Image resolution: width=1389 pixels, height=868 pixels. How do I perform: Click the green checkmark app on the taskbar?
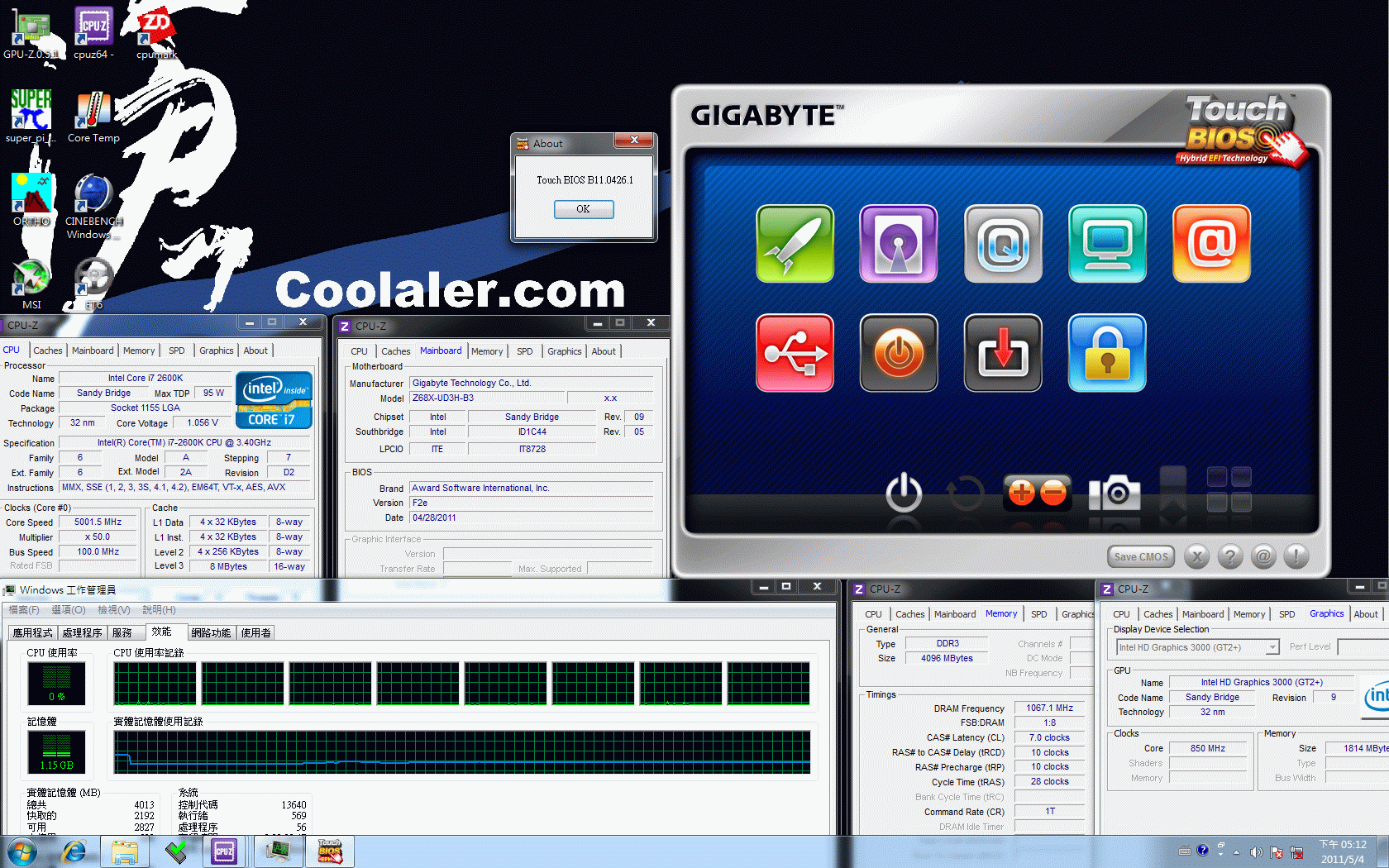click(175, 851)
